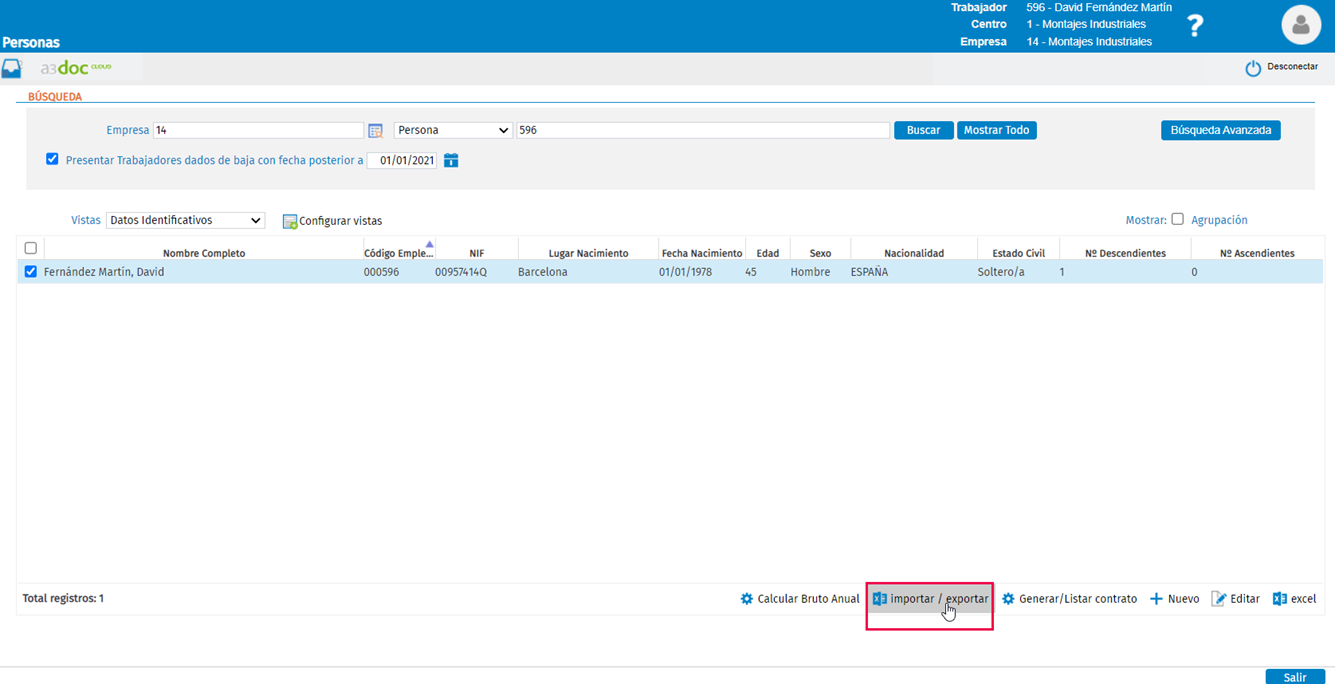Click the search text field containing 596

(702, 130)
